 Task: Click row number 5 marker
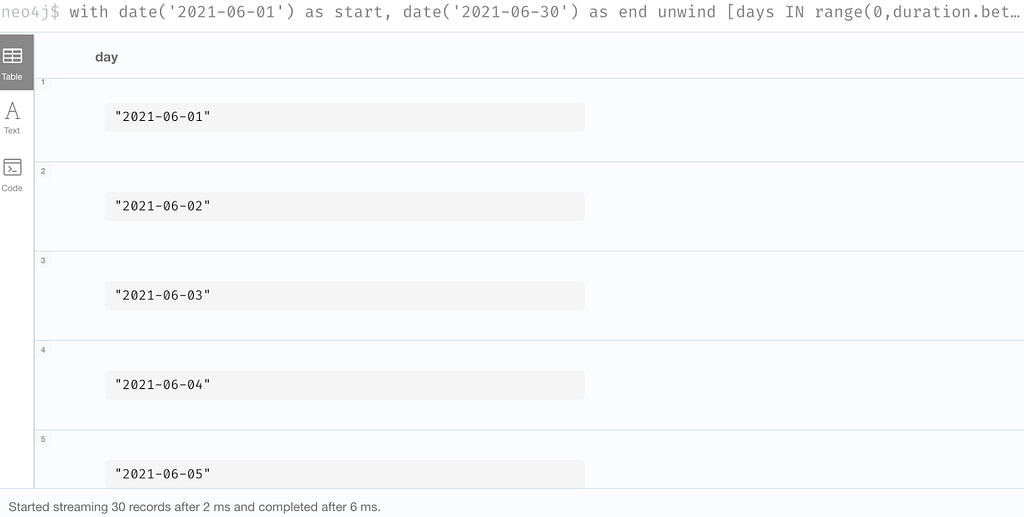click(43, 439)
